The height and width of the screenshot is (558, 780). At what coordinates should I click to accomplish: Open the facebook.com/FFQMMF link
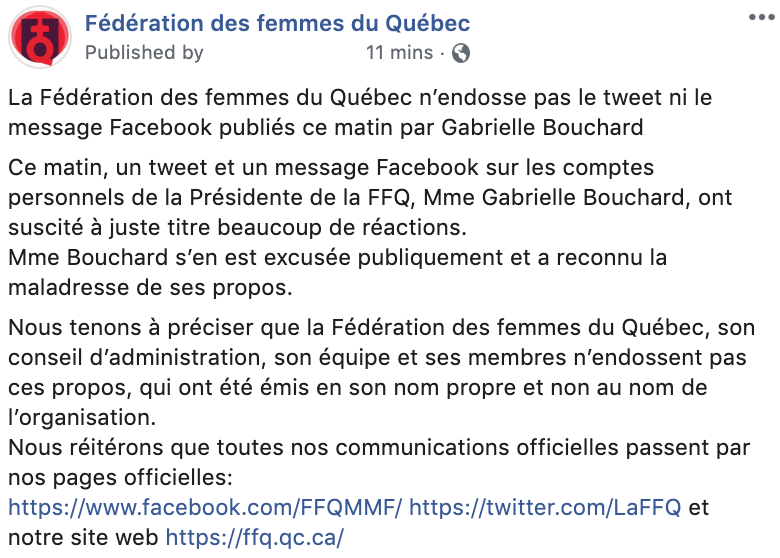tap(204, 507)
